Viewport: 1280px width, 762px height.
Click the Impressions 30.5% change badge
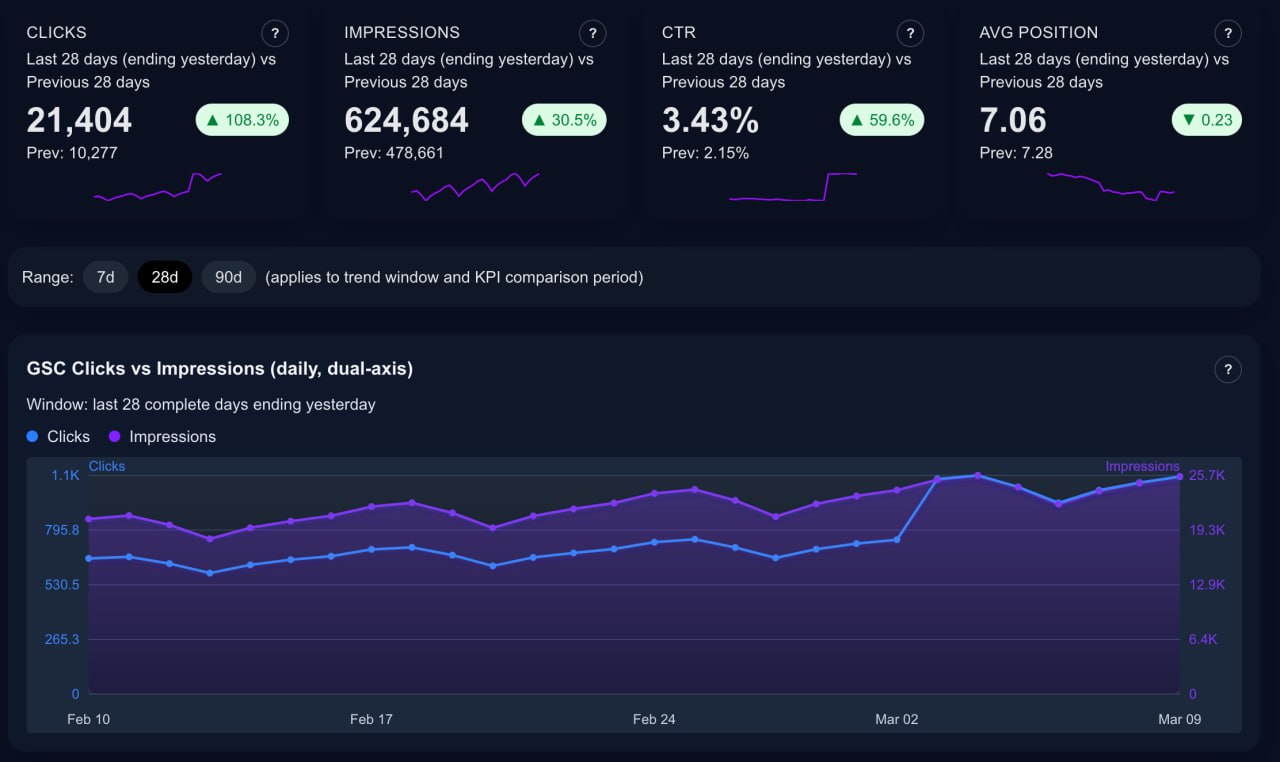[564, 121]
